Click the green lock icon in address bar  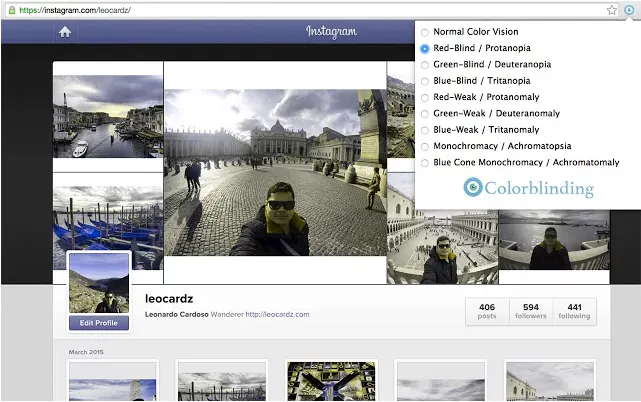[12, 10]
